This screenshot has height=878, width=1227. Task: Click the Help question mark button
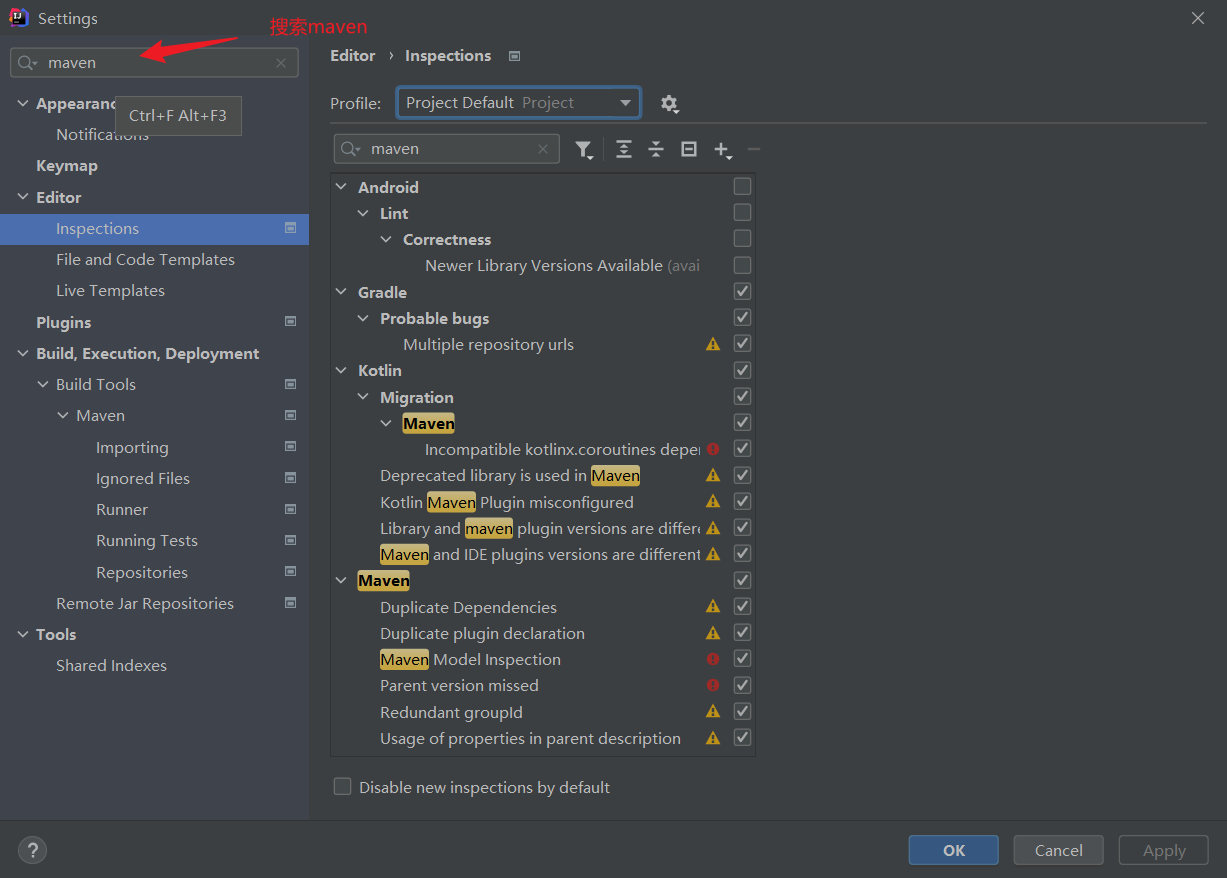pyautogui.click(x=32, y=850)
